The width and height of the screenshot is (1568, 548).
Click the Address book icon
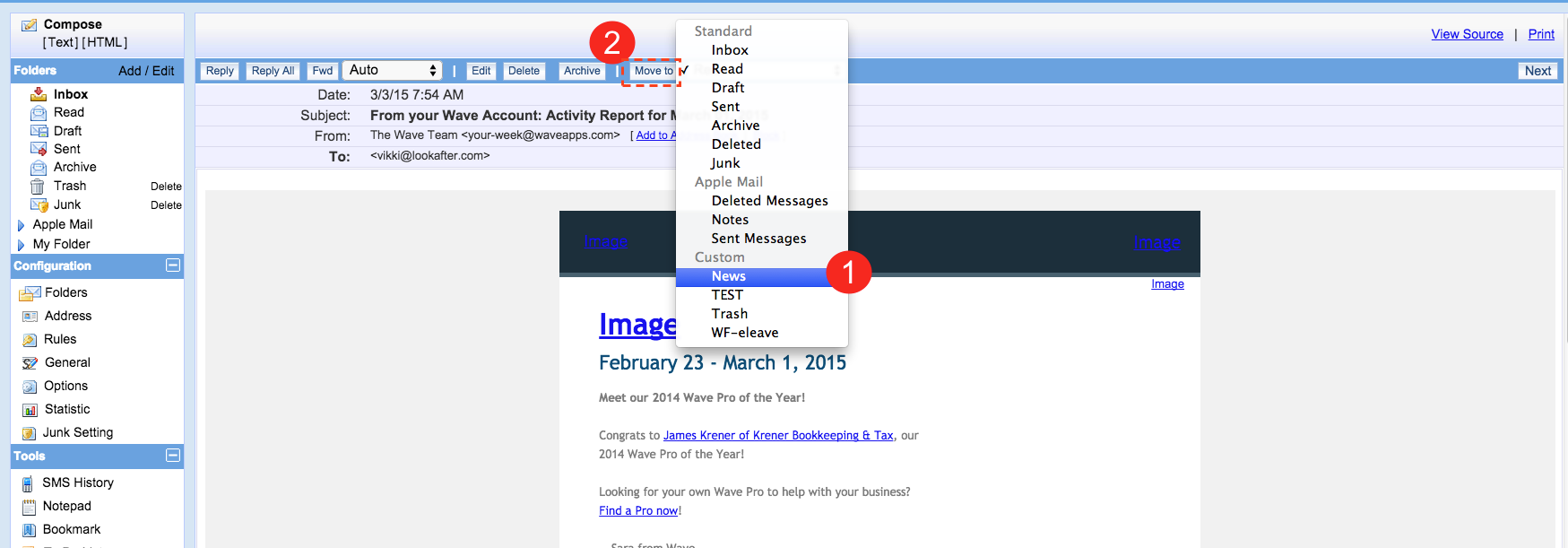(x=30, y=317)
